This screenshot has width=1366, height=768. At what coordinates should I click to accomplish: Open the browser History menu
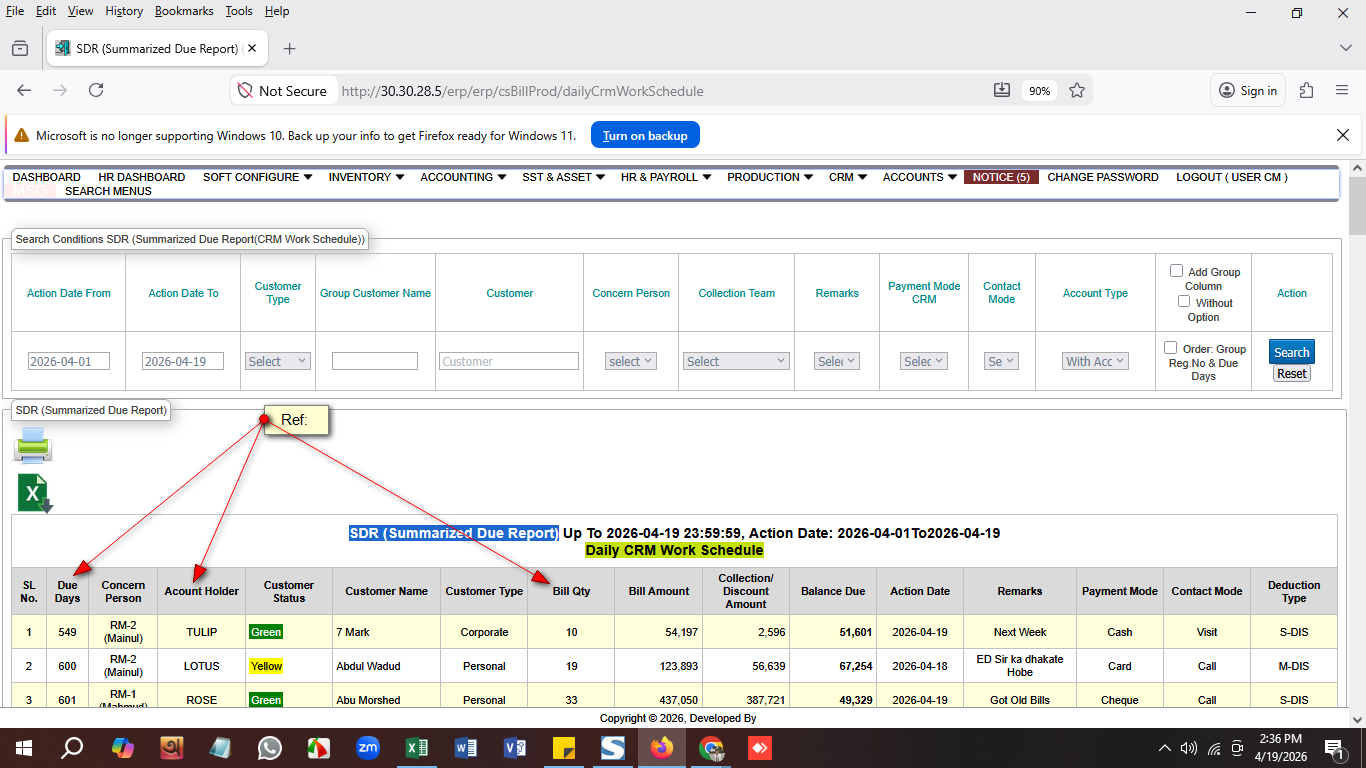pyautogui.click(x=124, y=11)
